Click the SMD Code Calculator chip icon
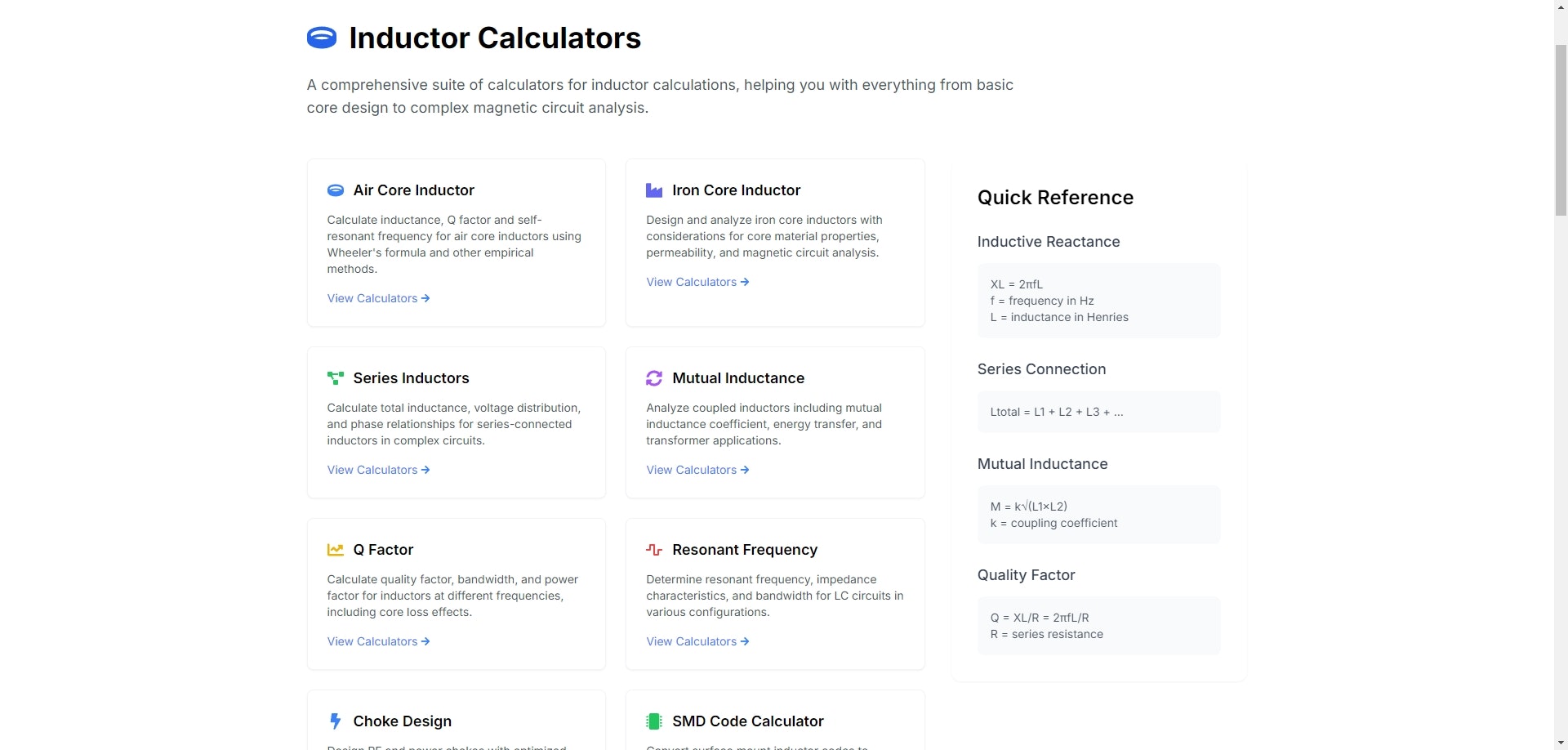 tap(654, 721)
